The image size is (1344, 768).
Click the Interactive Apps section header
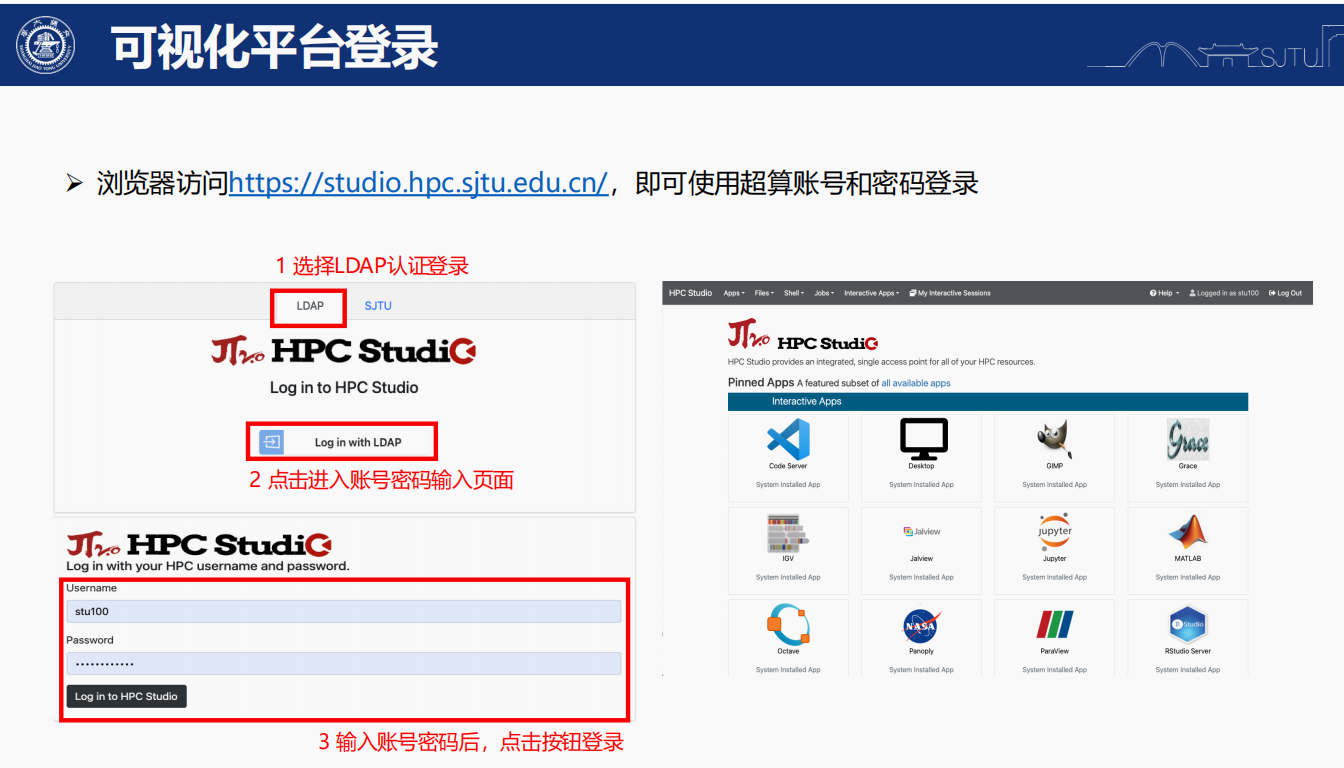(x=988, y=401)
